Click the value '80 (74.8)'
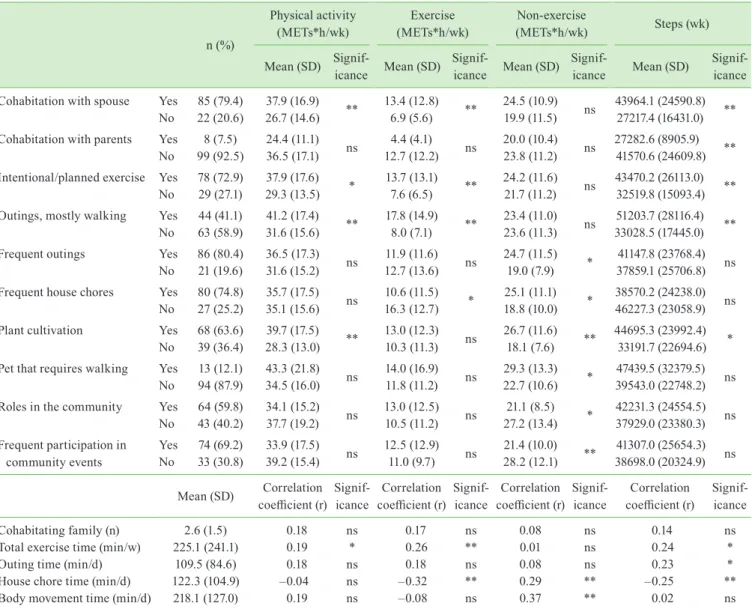The width and height of the screenshot is (752, 609). 220,293
